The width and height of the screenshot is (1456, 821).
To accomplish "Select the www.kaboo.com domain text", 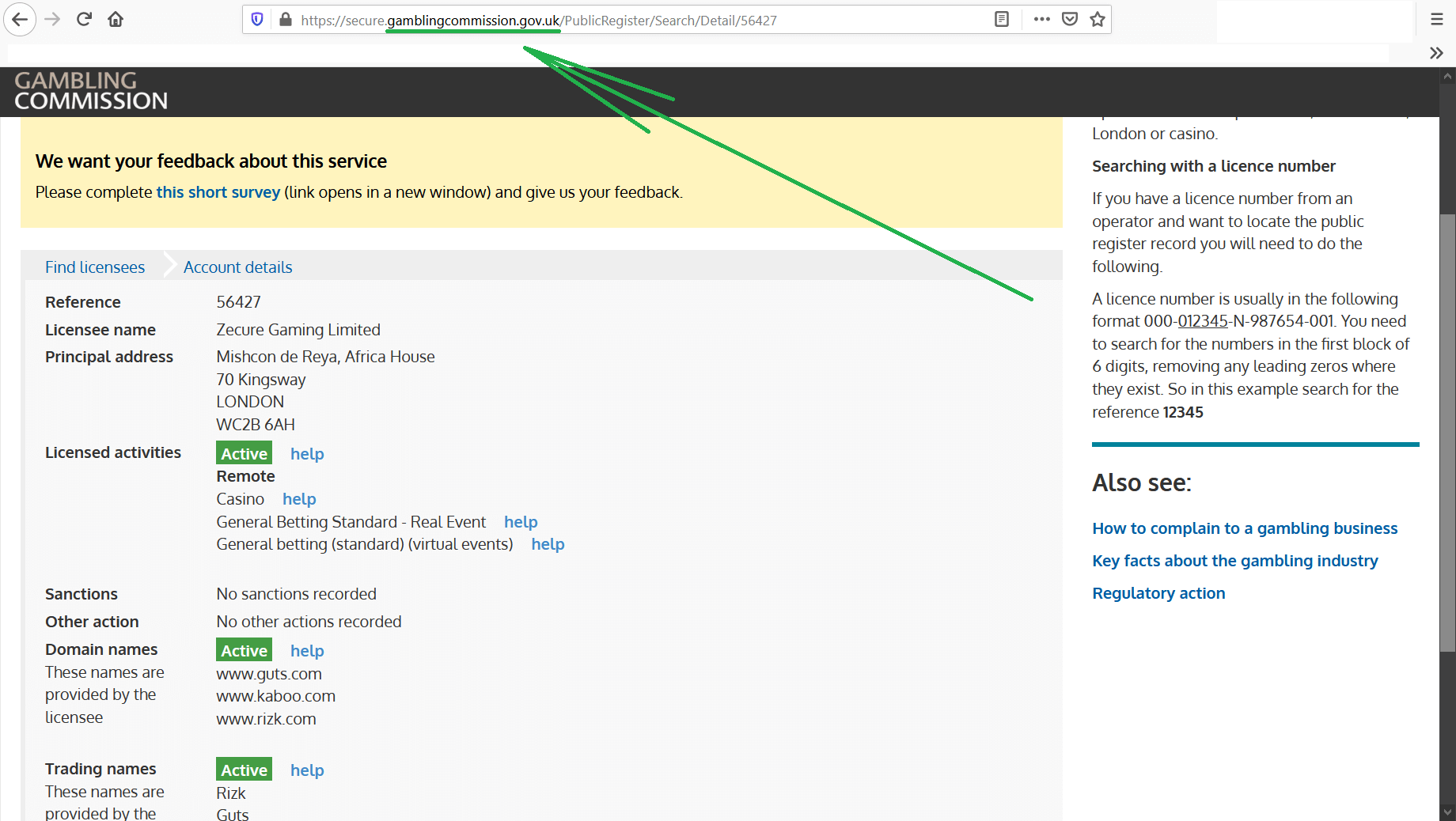I will coord(276,696).
